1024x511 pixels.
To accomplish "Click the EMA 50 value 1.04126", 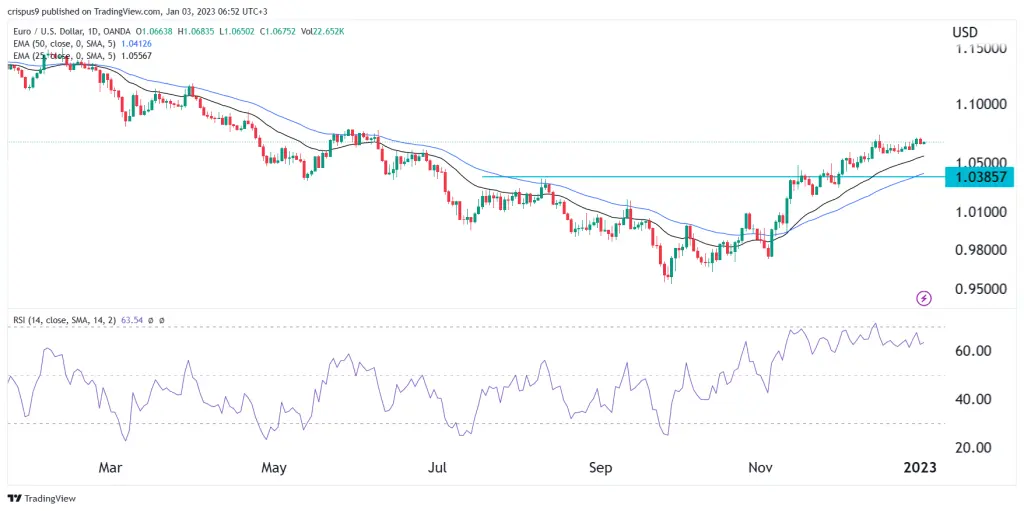I will click(135, 44).
